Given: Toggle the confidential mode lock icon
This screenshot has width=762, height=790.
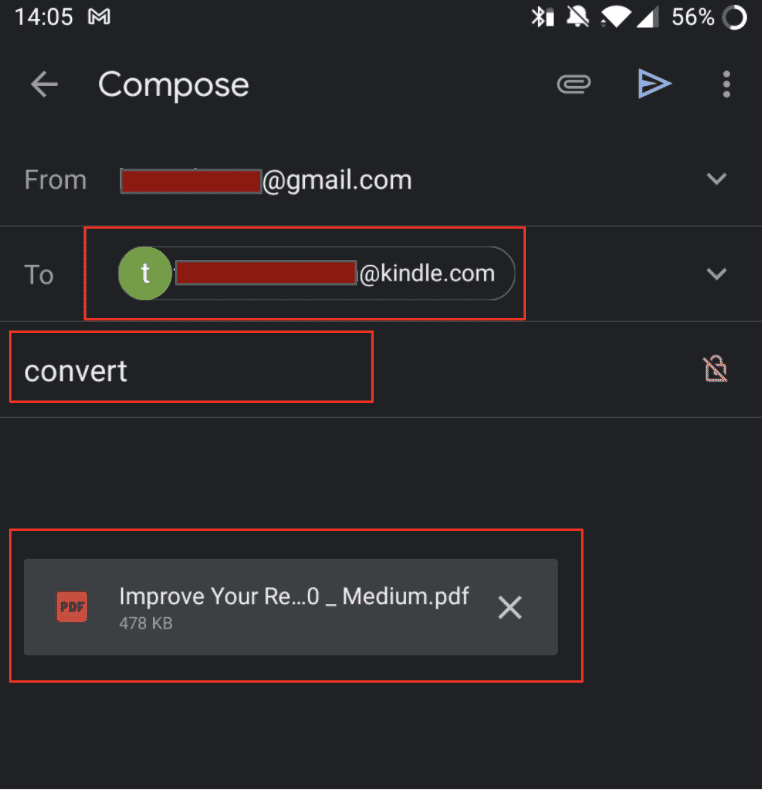Looking at the screenshot, I should [x=716, y=370].
